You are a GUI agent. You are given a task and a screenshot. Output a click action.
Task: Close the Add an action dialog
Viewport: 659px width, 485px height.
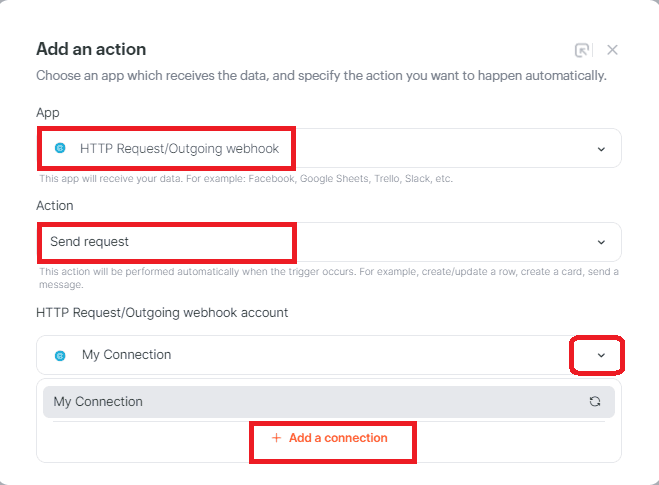612,50
